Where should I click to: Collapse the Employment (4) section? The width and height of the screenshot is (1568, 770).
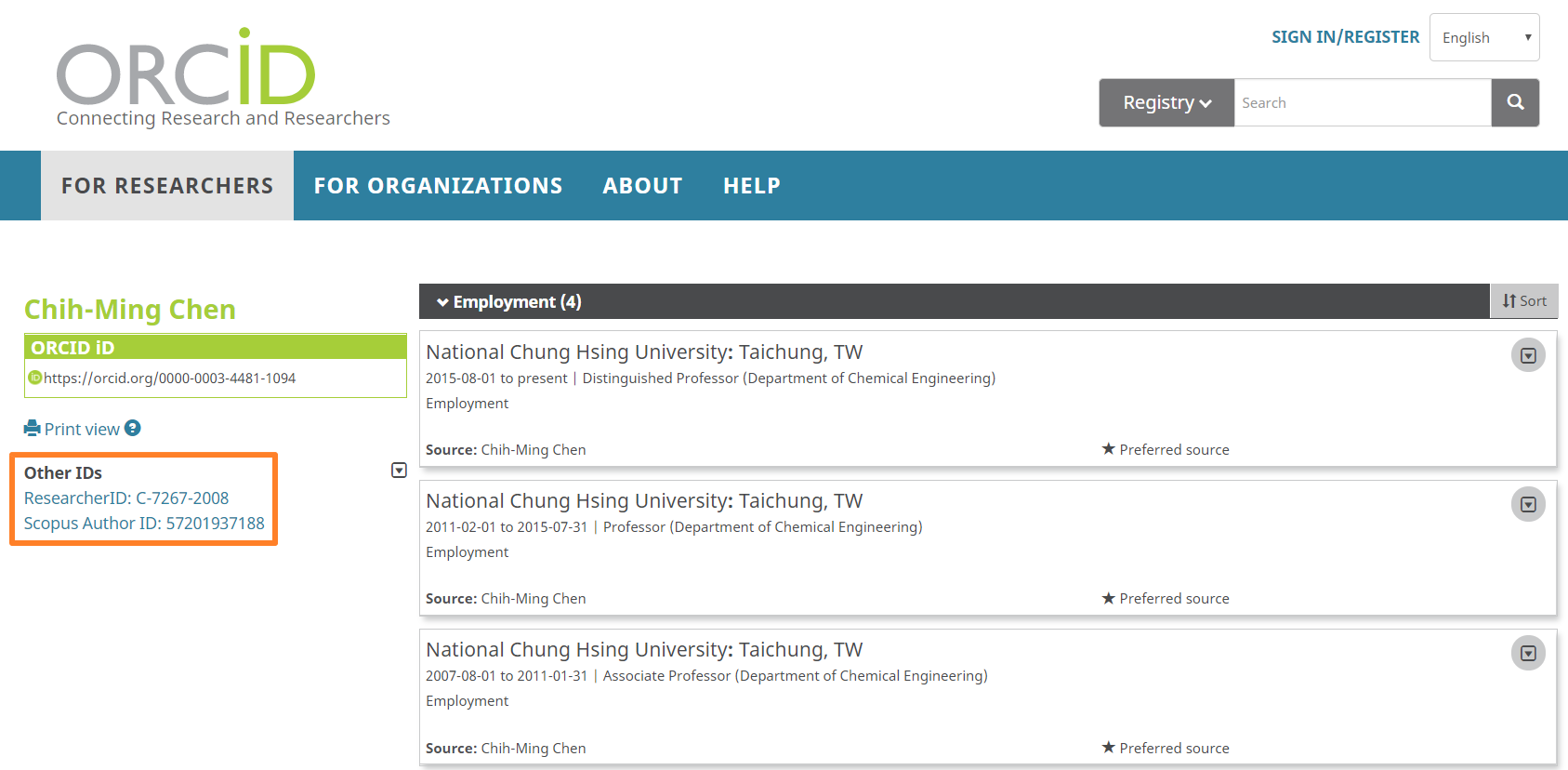(x=509, y=301)
